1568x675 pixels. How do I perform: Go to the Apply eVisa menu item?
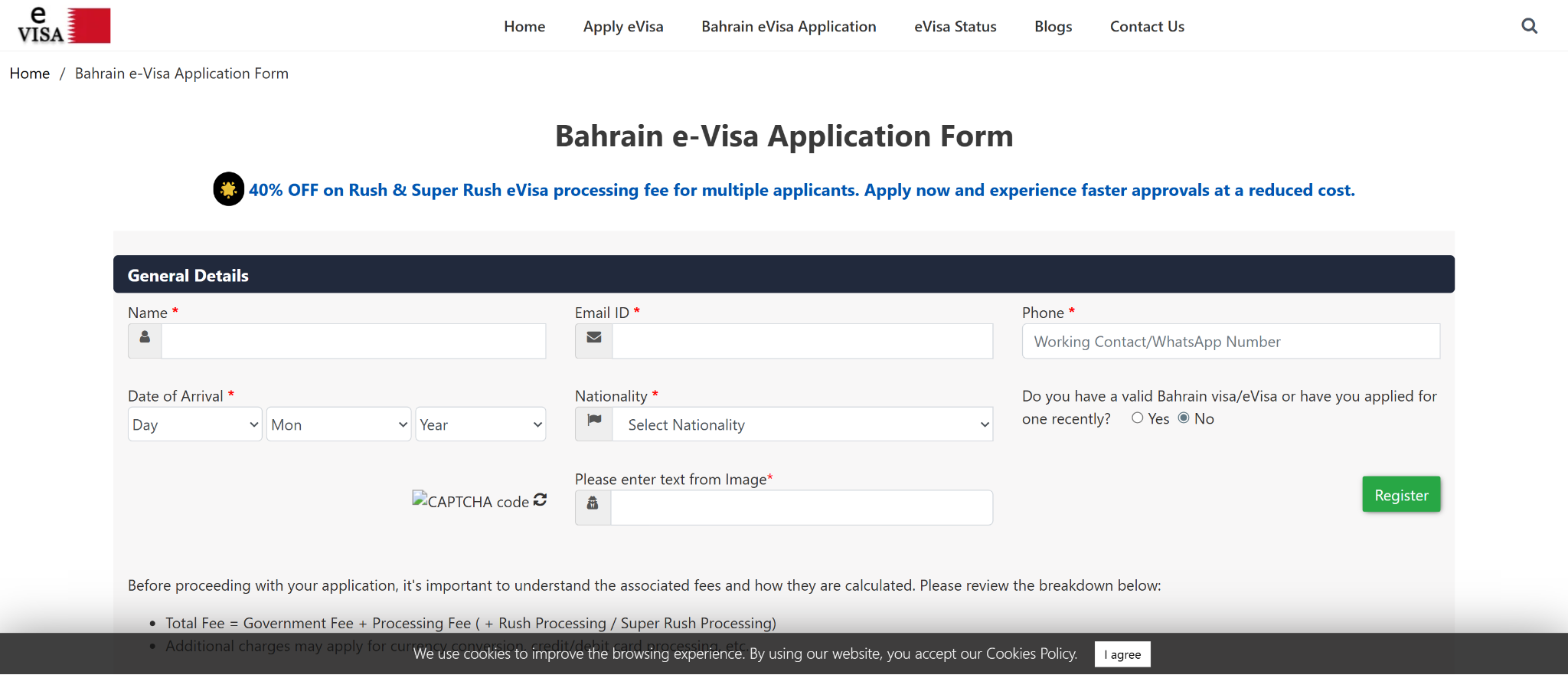coord(623,27)
